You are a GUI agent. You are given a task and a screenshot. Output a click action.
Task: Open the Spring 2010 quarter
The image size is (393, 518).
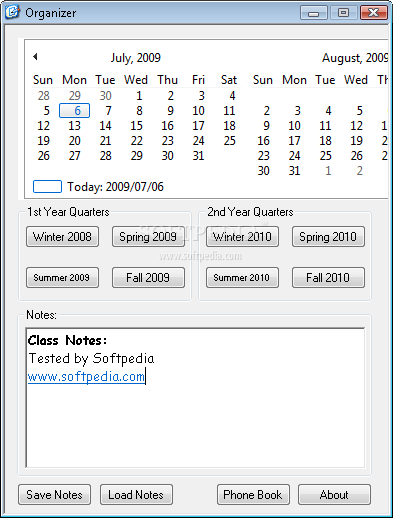pyautogui.click(x=328, y=237)
